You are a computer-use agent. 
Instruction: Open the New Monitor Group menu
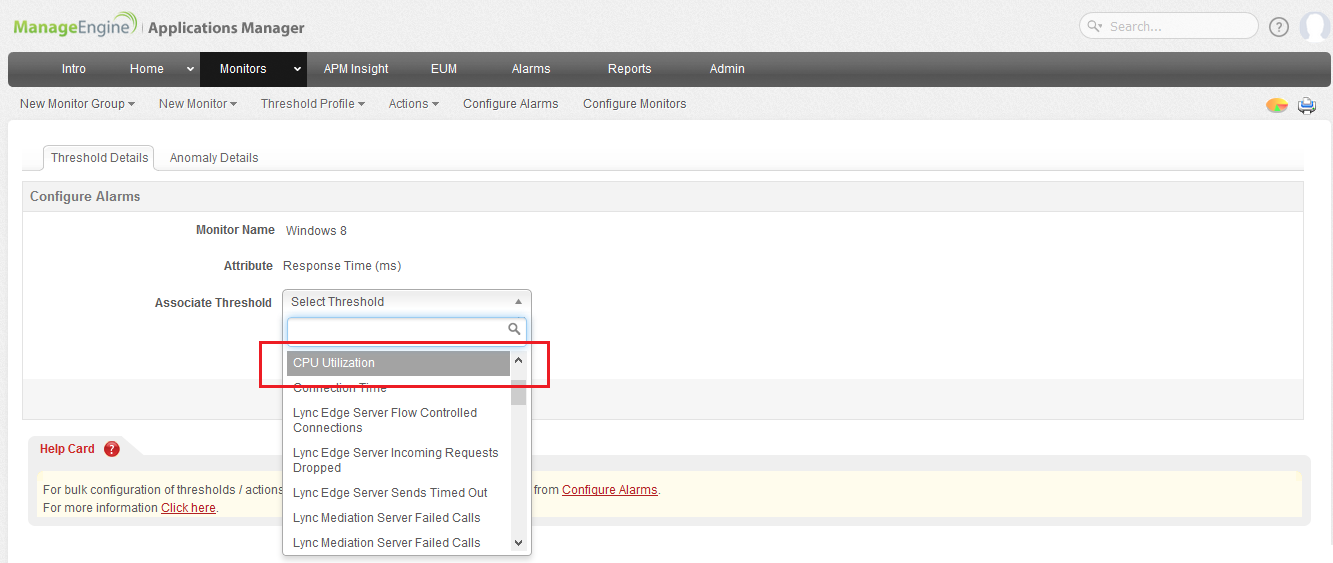pyautogui.click(x=77, y=104)
